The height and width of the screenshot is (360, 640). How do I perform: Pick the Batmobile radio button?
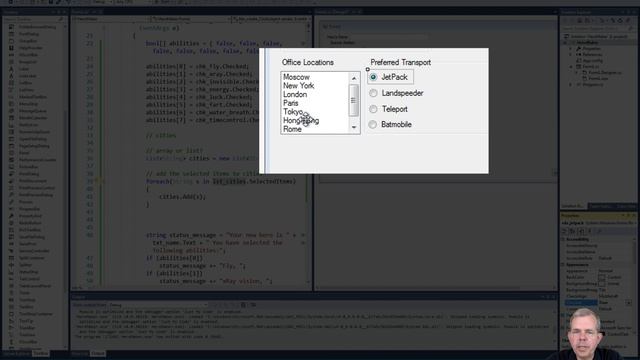373,124
